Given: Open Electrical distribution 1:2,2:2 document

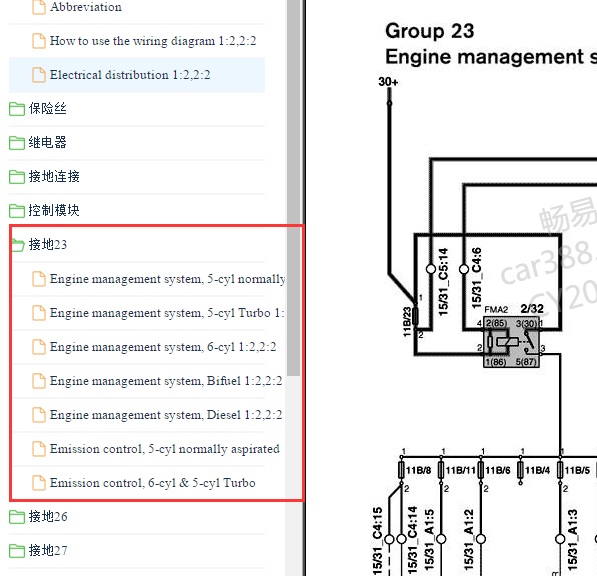Looking at the screenshot, I should point(130,75).
